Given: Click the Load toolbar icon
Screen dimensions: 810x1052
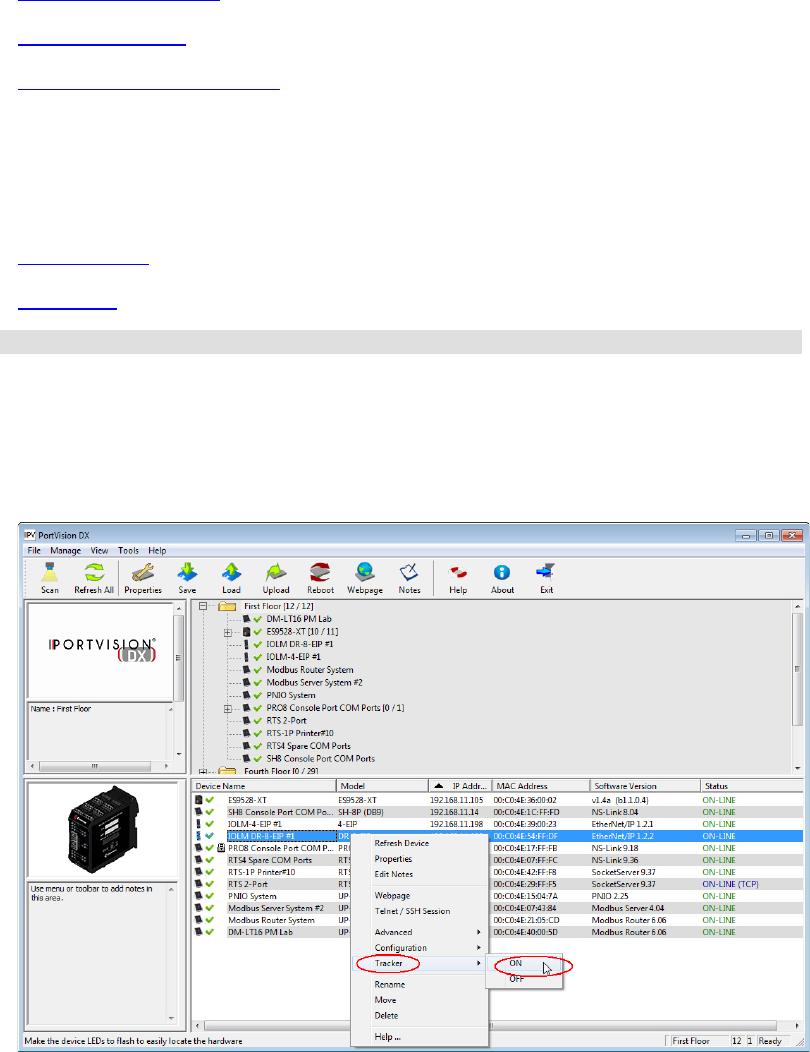Looking at the screenshot, I should [232, 578].
